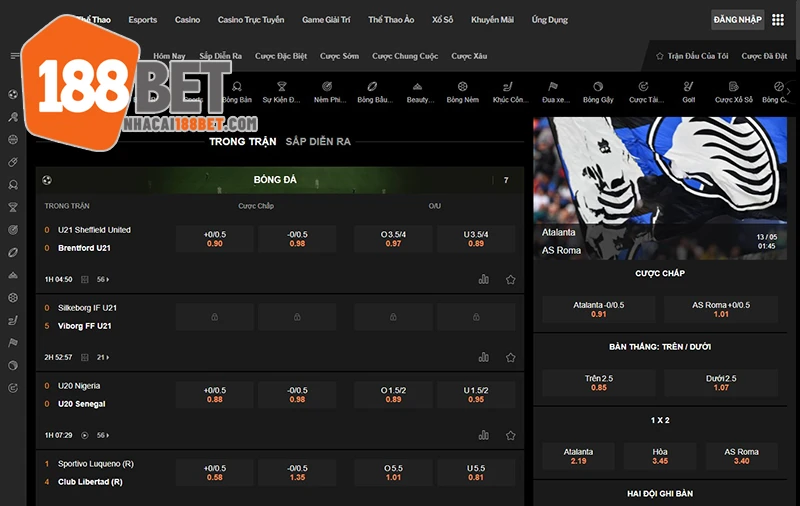Open the Game Giải Trí menu
The width and height of the screenshot is (800, 506).
pos(326,20)
